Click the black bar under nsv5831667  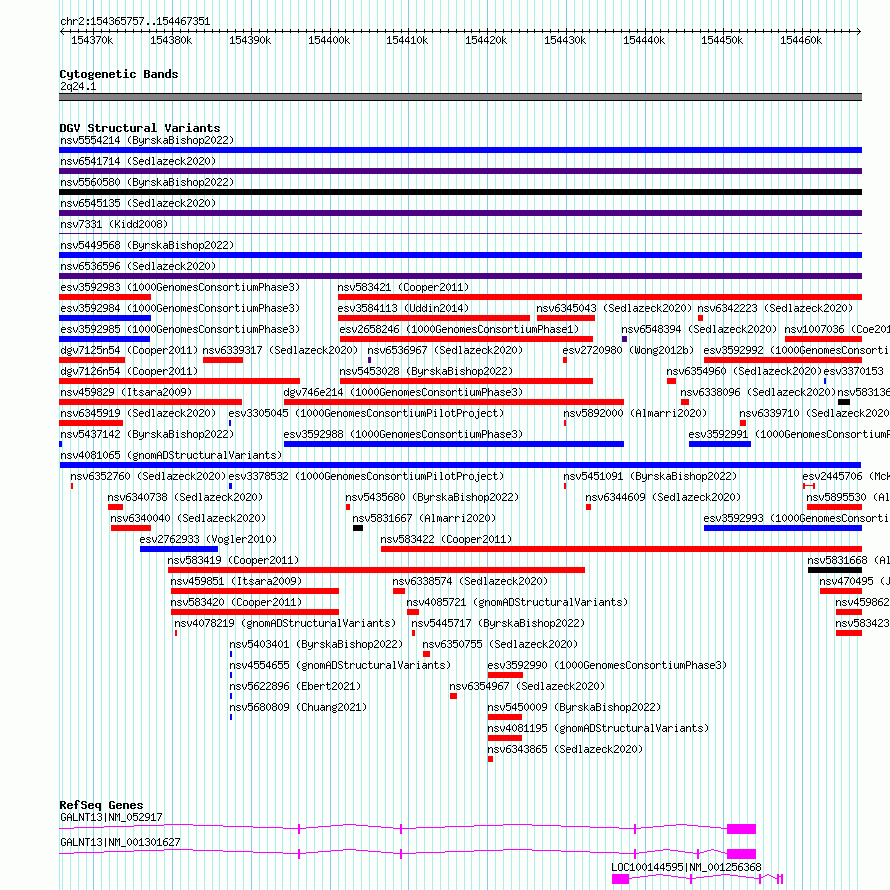click(358, 528)
